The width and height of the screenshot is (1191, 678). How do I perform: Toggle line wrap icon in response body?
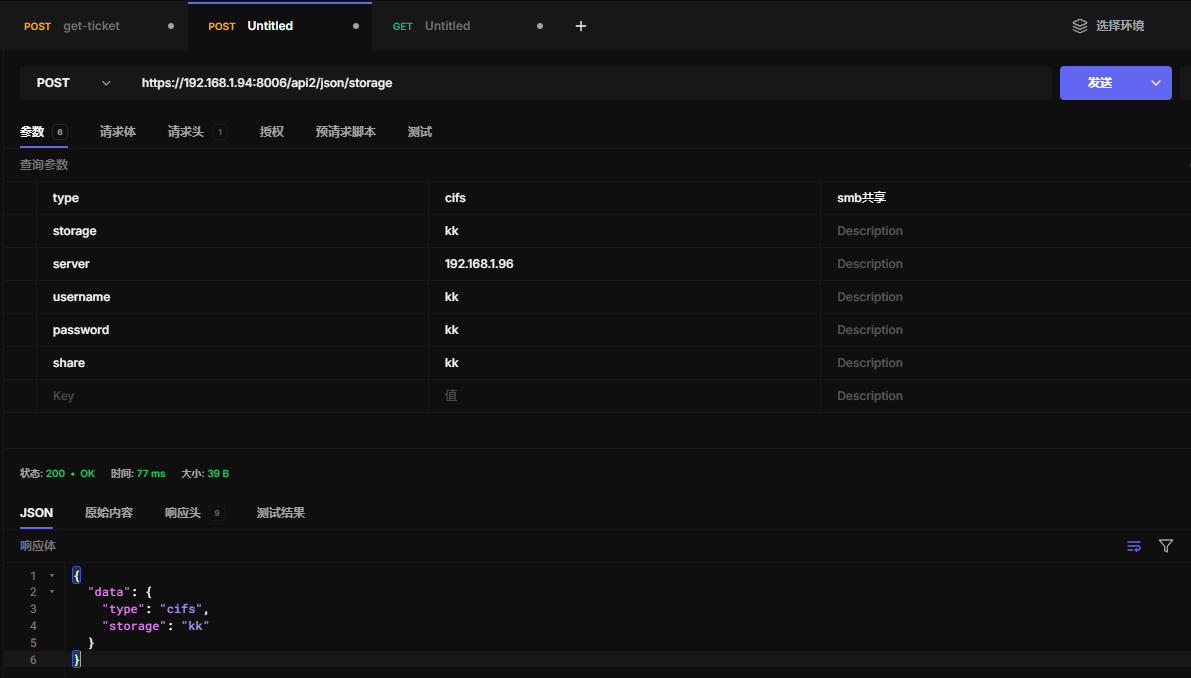(x=1134, y=546)
